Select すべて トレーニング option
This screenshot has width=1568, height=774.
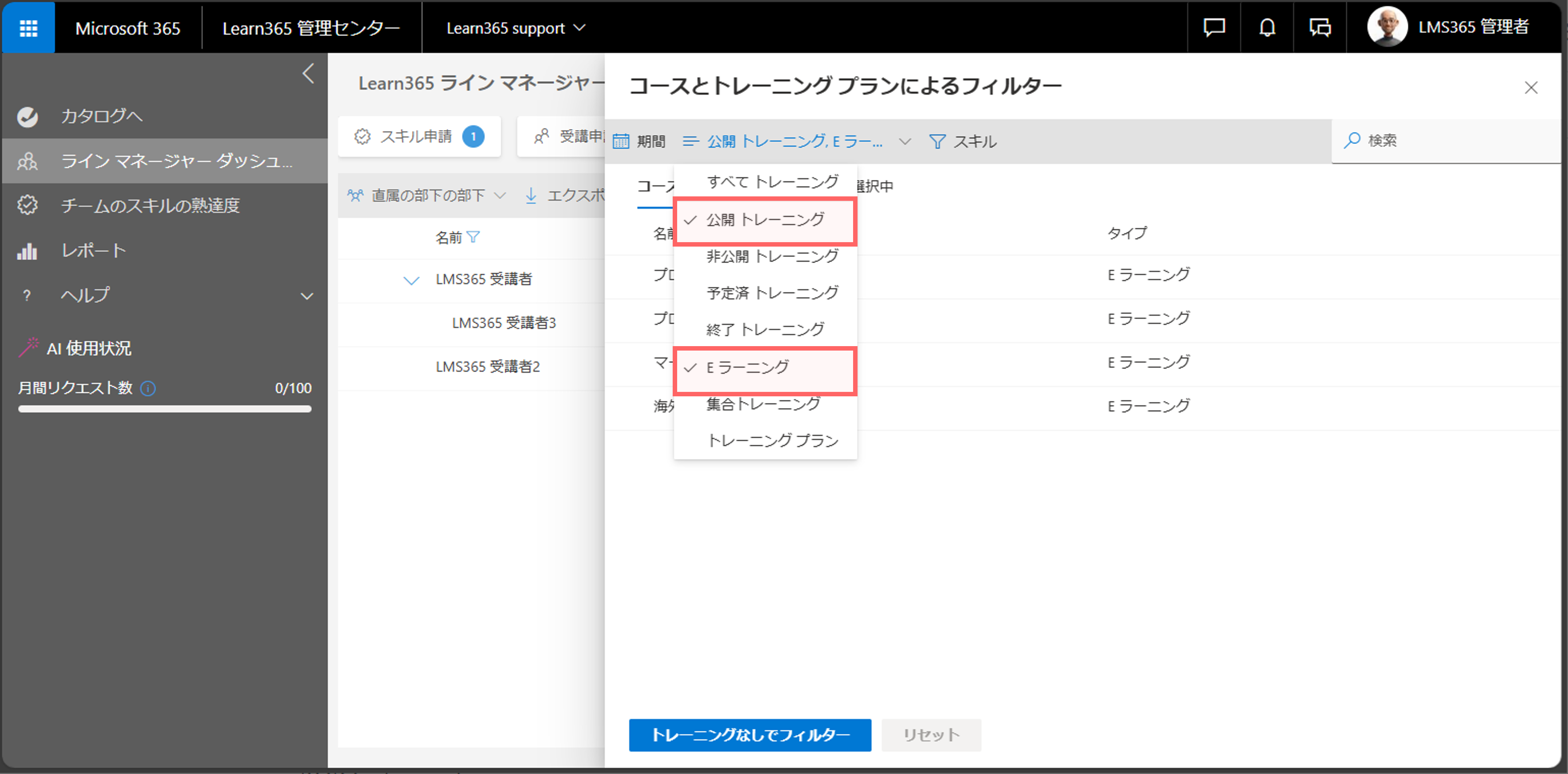tap(765, 182)
